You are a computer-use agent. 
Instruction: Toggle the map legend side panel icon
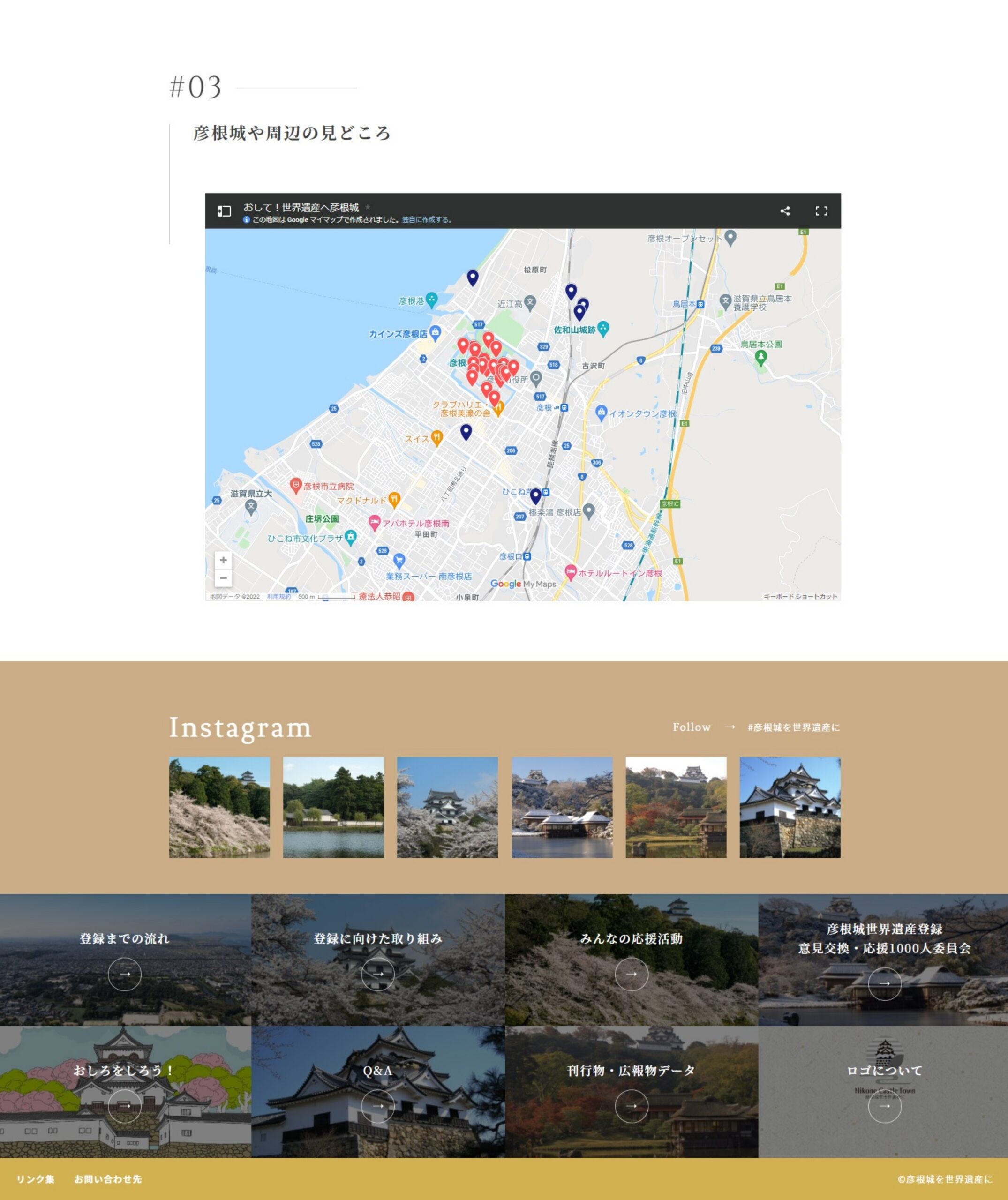[224, 211]
